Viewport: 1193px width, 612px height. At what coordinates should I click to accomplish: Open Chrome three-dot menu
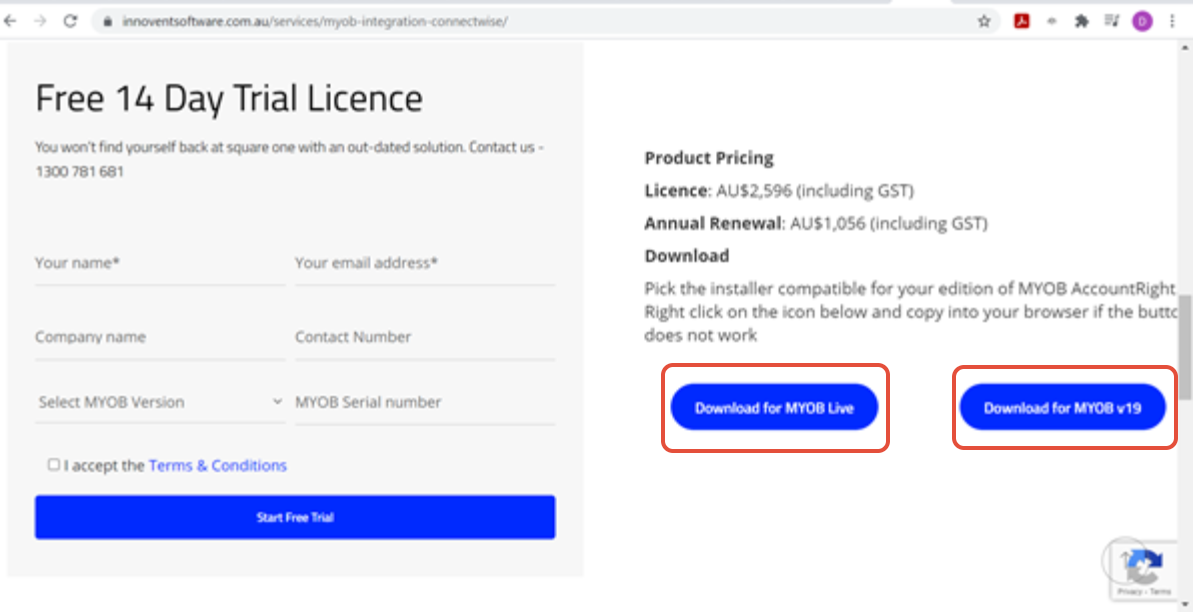[x=1172, y=21]
